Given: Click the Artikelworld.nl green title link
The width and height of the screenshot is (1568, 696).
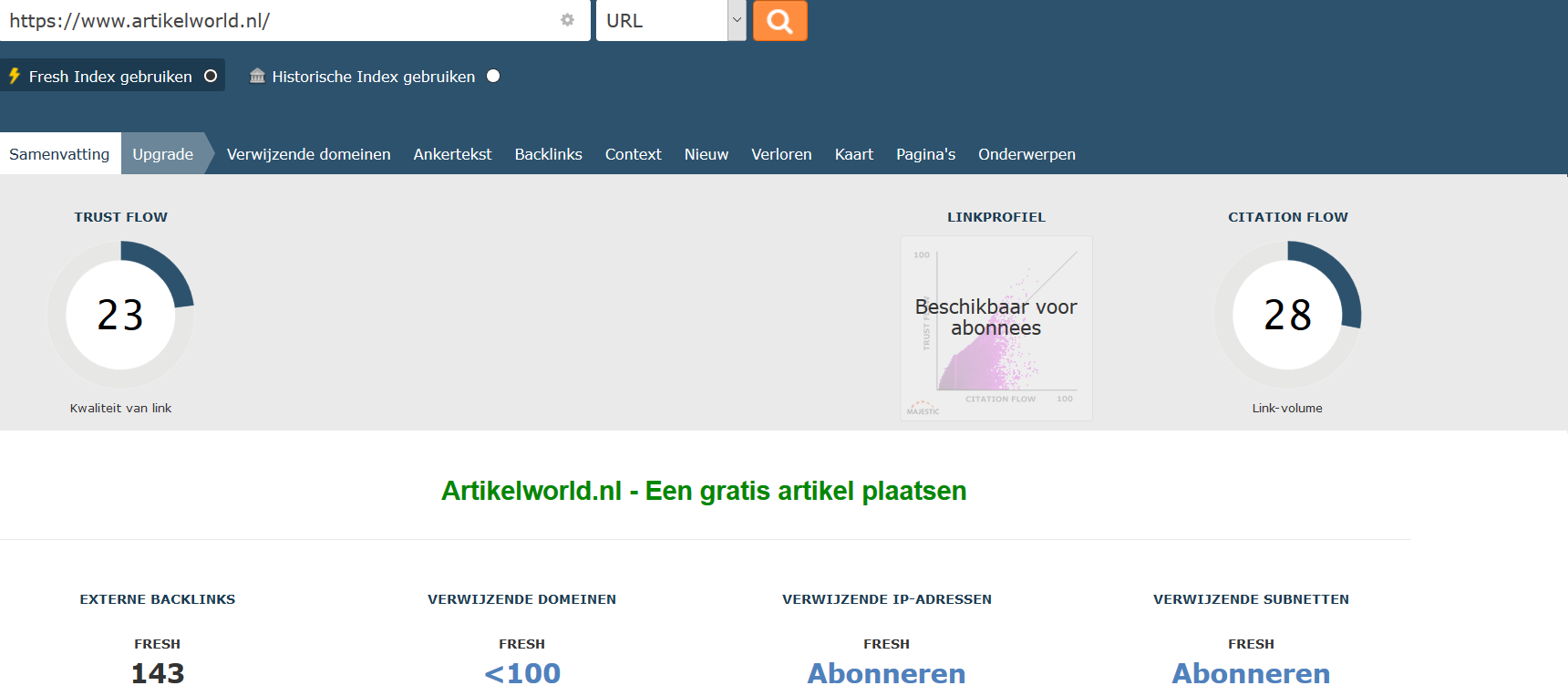Looking at the screenshot, I should click(x=704, y=491).
